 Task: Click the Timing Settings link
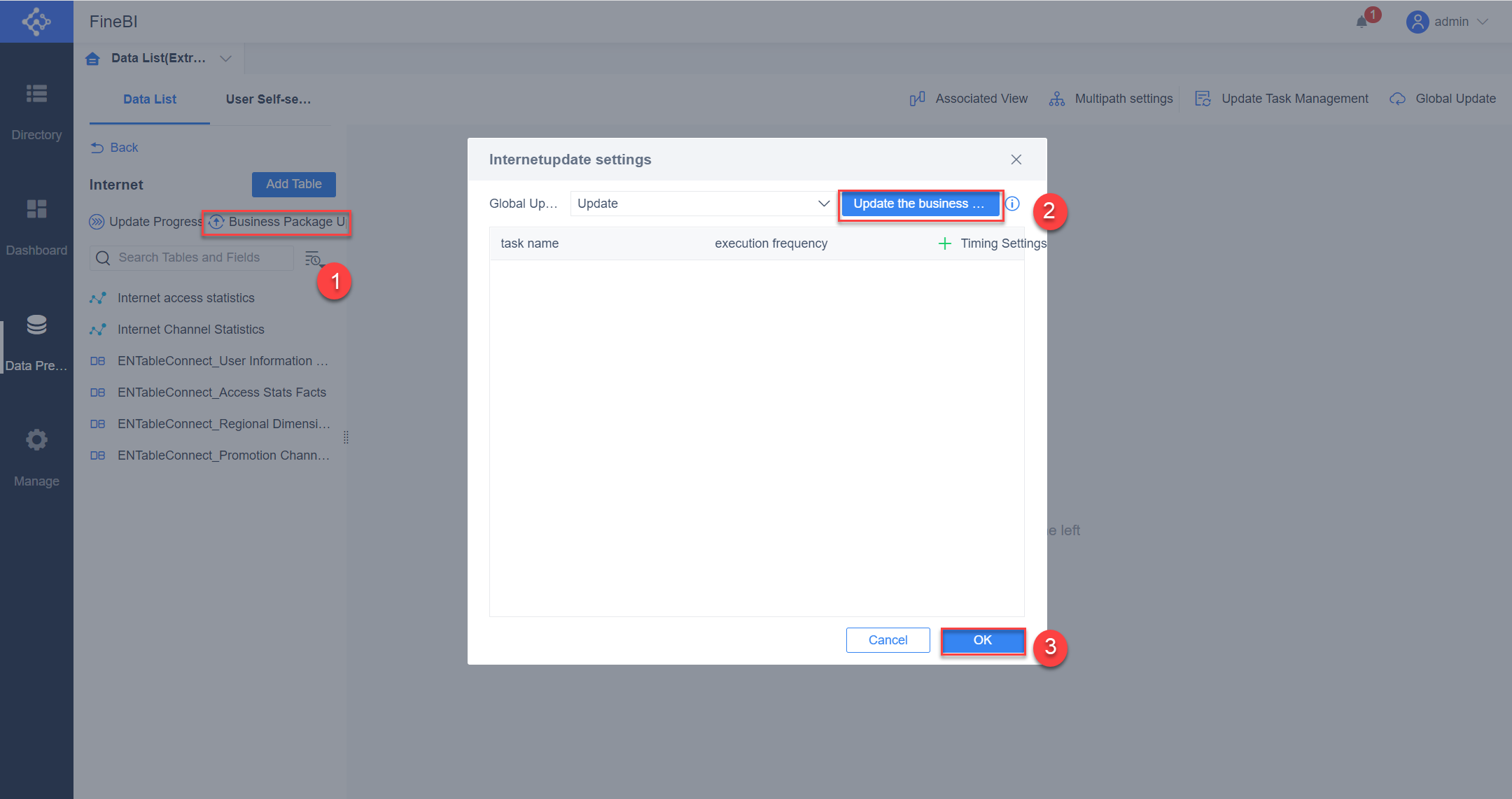tap(1003, 243)
